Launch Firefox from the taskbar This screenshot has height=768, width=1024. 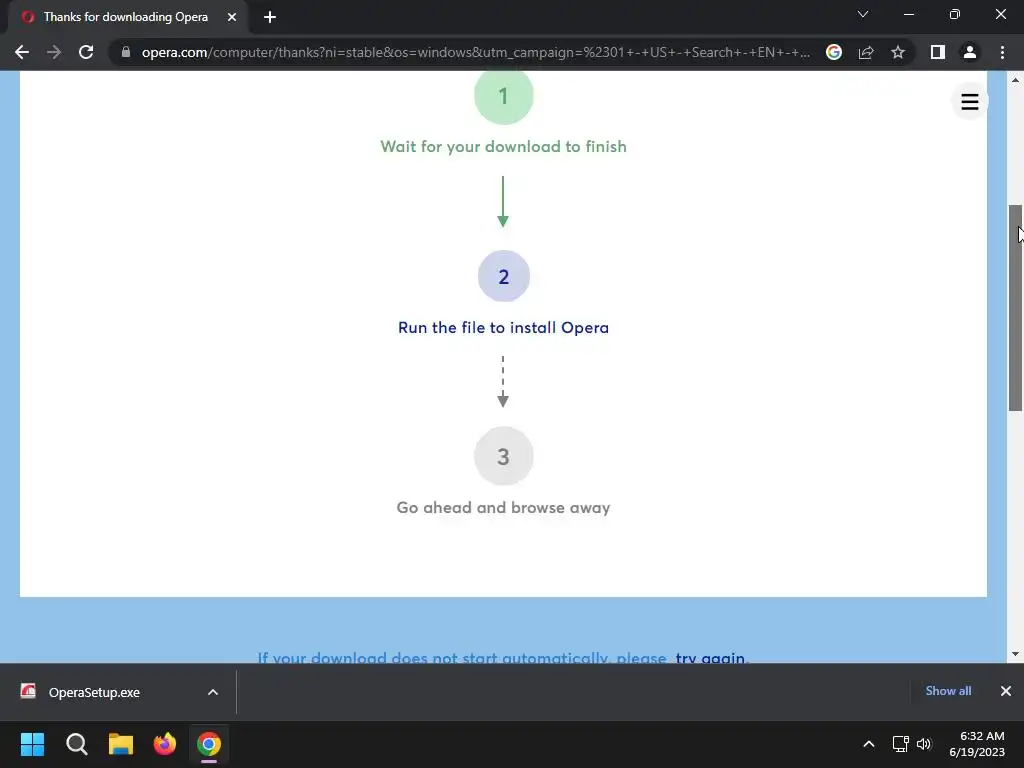(x=165, y=744)
